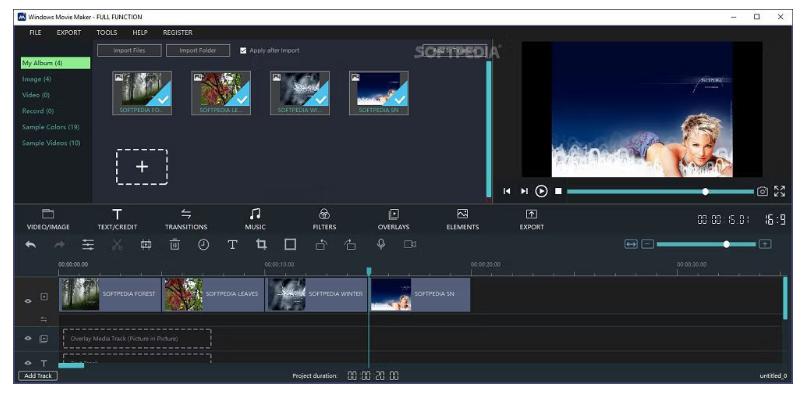Screen dimensions: 806x400
Task: Enter fullscreen preview mode
Action: point(779,191)
